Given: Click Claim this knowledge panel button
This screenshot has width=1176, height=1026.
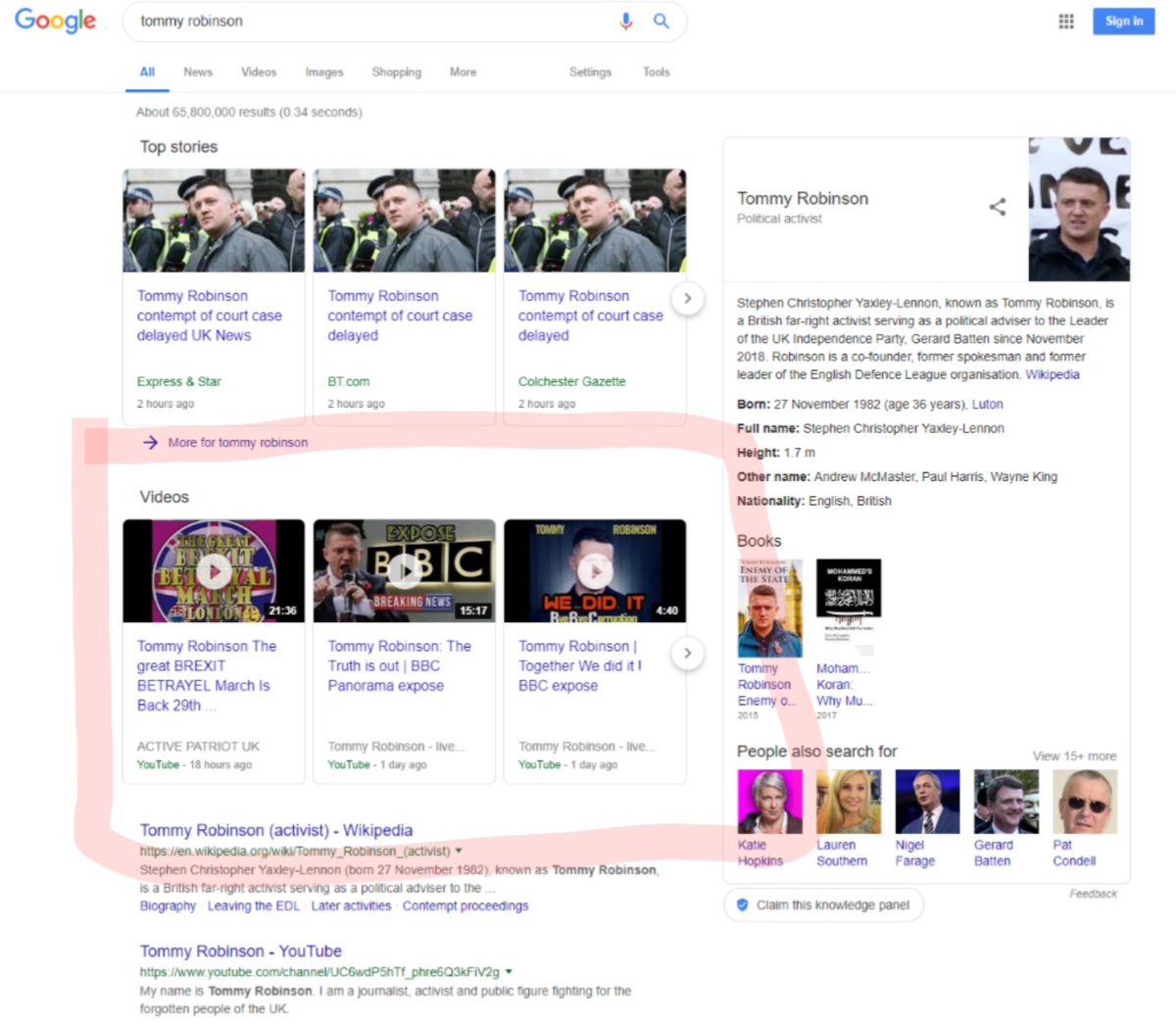Looking at the screenshot, I should [823, 904].
